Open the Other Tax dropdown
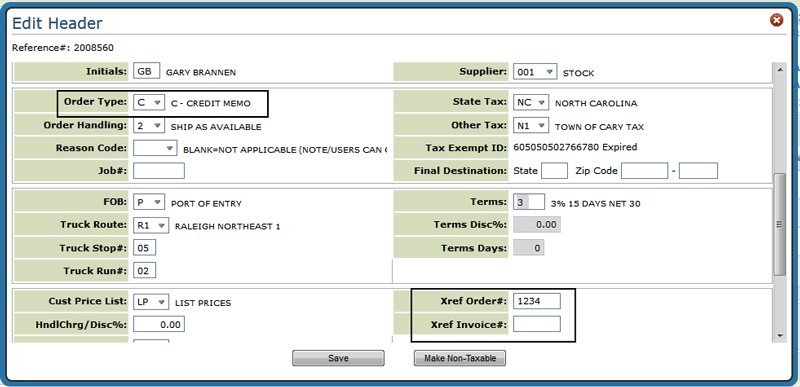800x387 pixels. pos(531,125)
